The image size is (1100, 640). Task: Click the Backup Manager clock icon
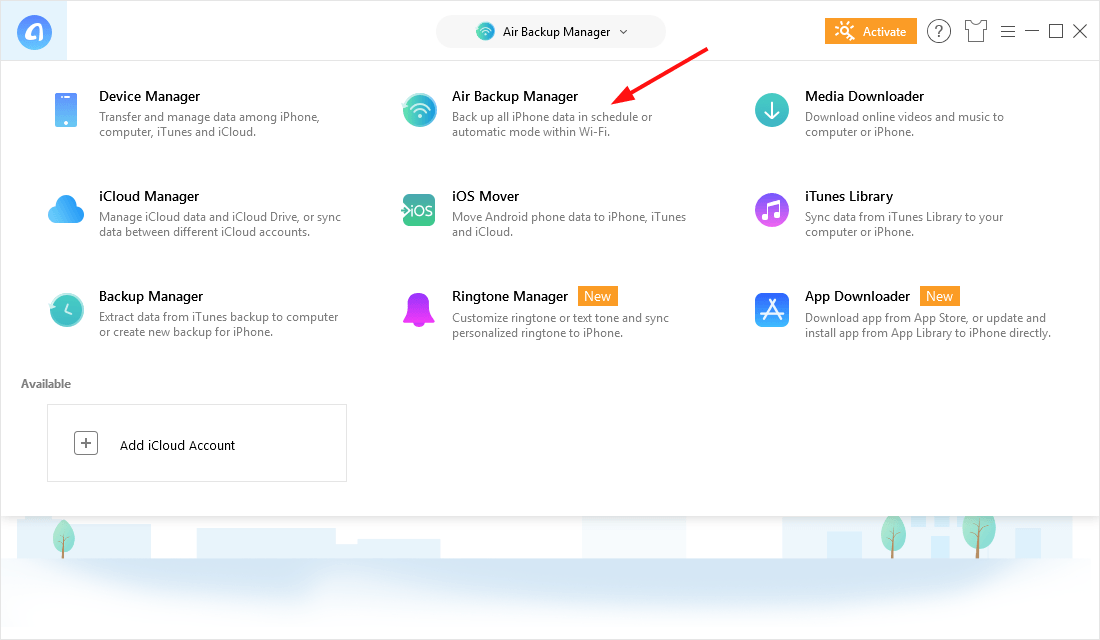tap(66, 309)
